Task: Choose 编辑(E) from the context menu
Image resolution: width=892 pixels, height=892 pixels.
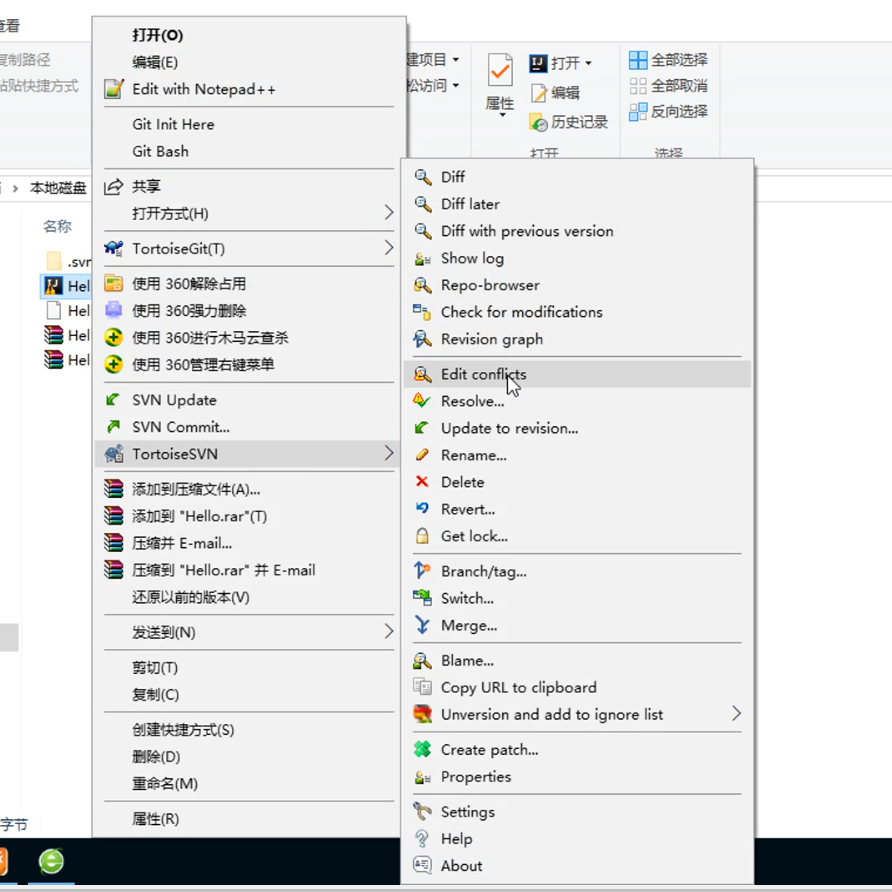Action: click(155, 62)
